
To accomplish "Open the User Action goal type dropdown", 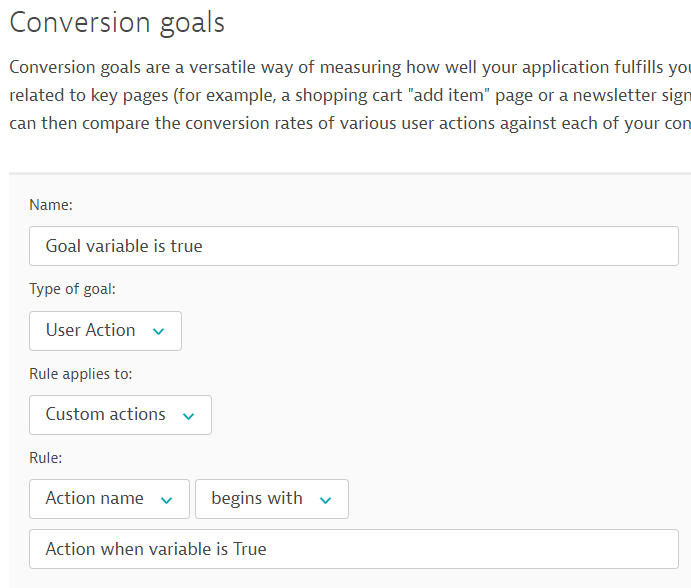I will [105, 331].
